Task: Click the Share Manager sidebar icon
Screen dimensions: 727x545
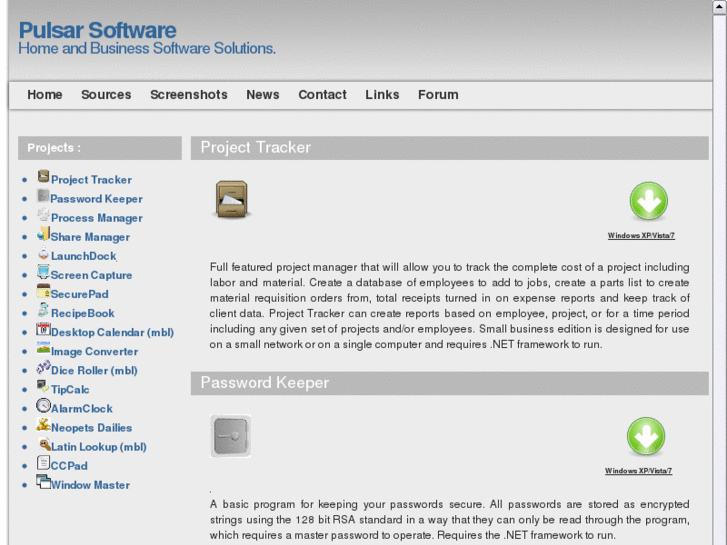Action: click(43, 234)
